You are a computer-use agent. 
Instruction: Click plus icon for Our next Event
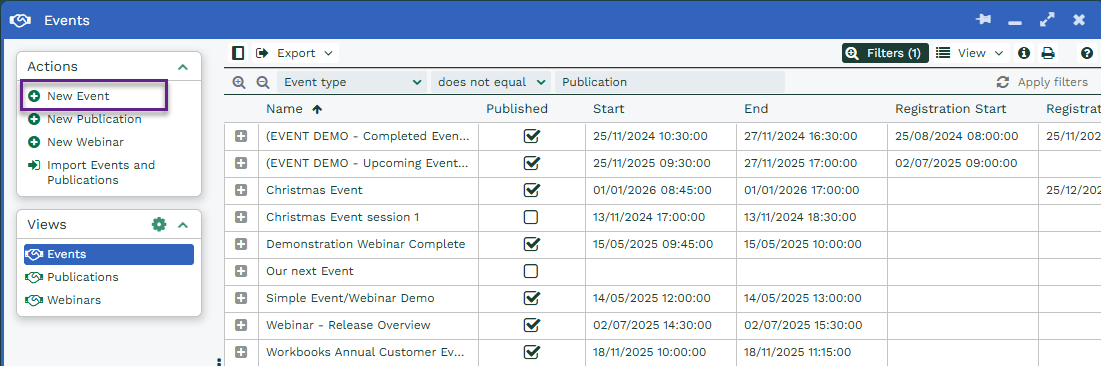241,271
